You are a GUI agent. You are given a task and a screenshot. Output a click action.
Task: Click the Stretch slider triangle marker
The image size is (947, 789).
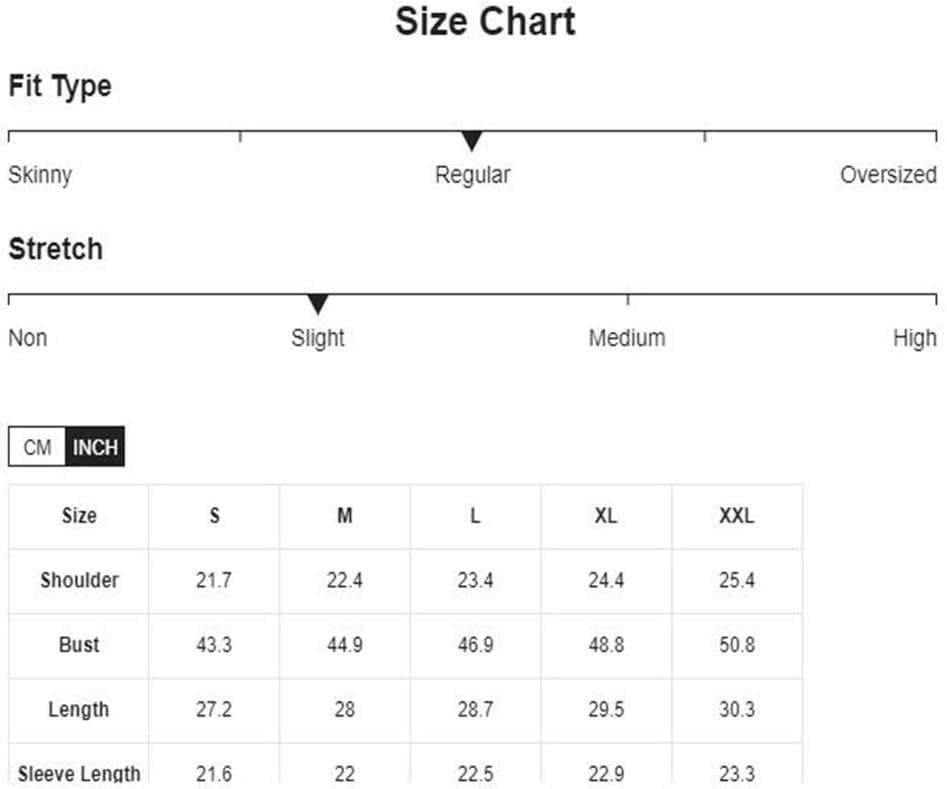click(318, 304)
